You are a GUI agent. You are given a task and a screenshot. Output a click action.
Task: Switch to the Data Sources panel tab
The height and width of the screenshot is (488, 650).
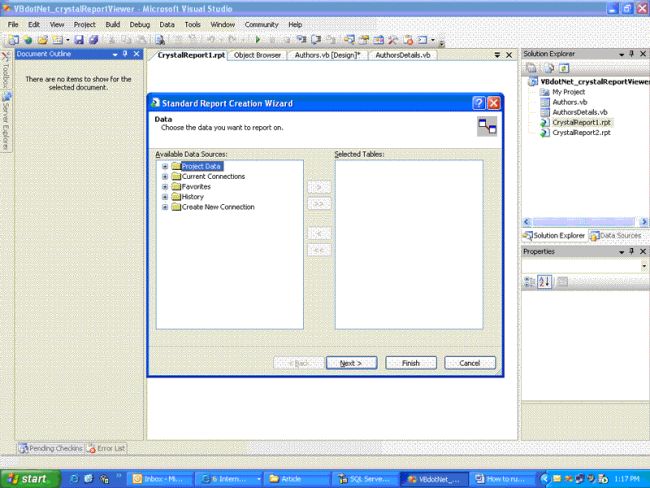(616, 236)
